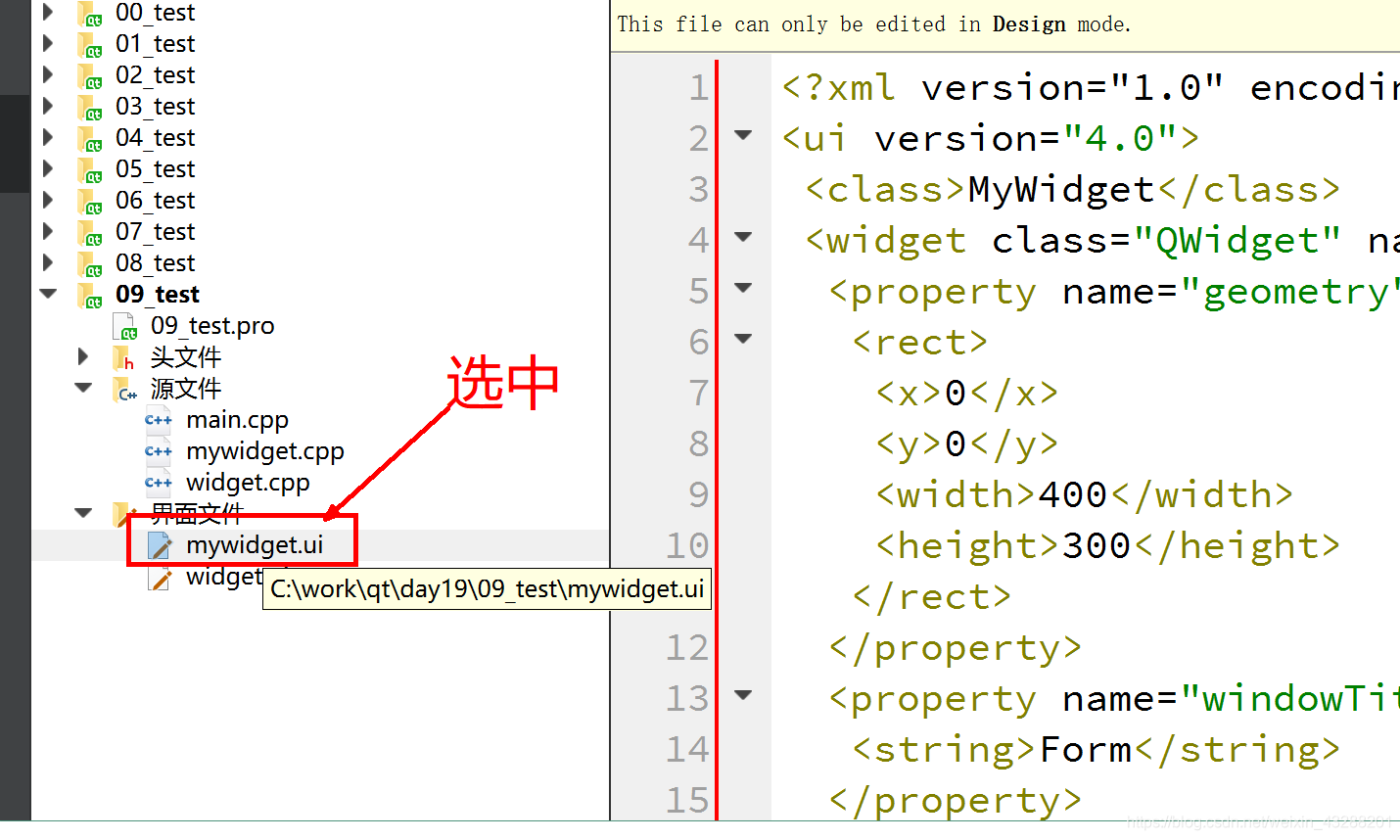This screenshot has height=840, width=1400.
Task: Click the mywidget.ui form file icon
Action: 161,545
